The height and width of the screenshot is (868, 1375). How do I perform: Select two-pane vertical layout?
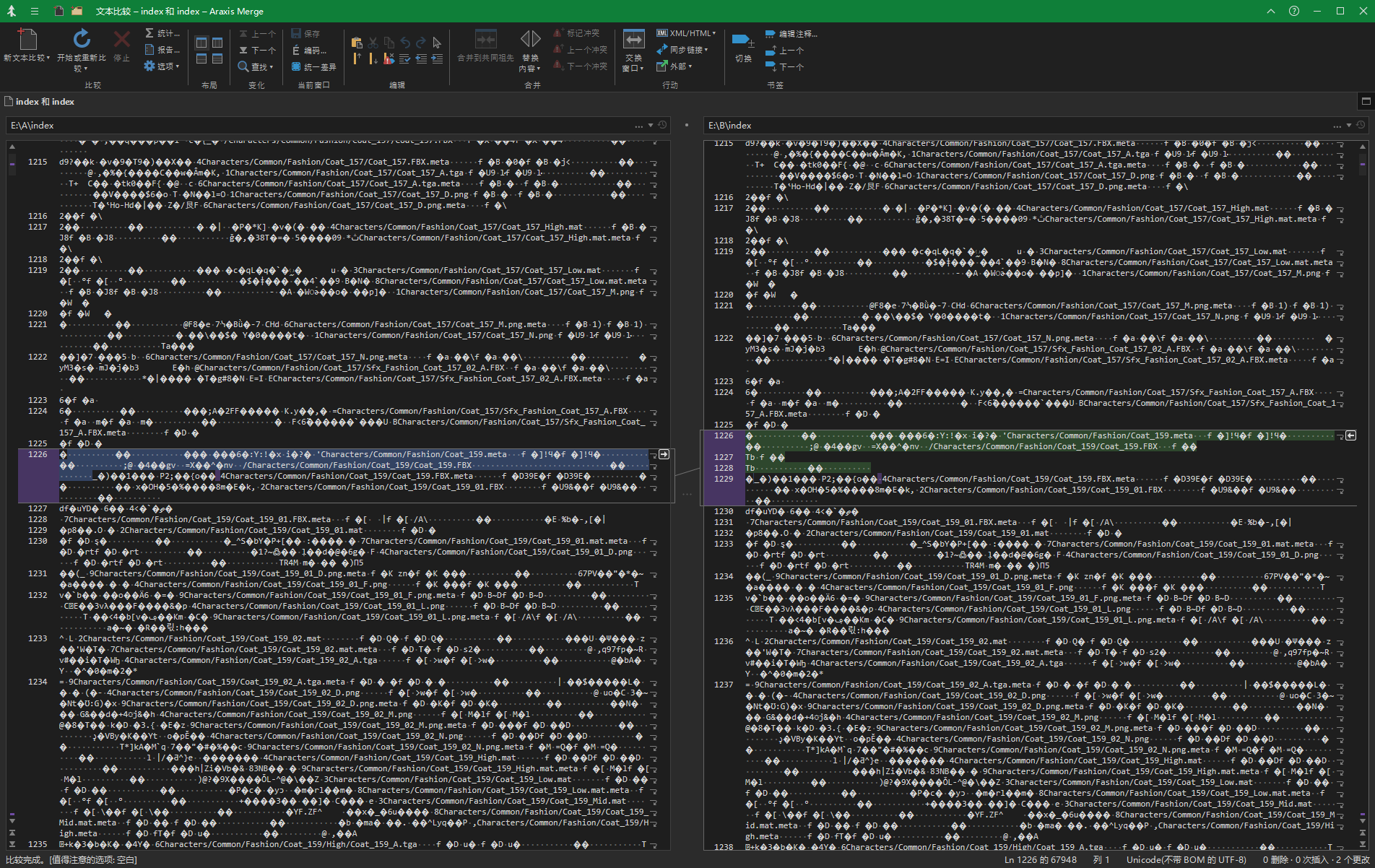[x=202, y=43]
